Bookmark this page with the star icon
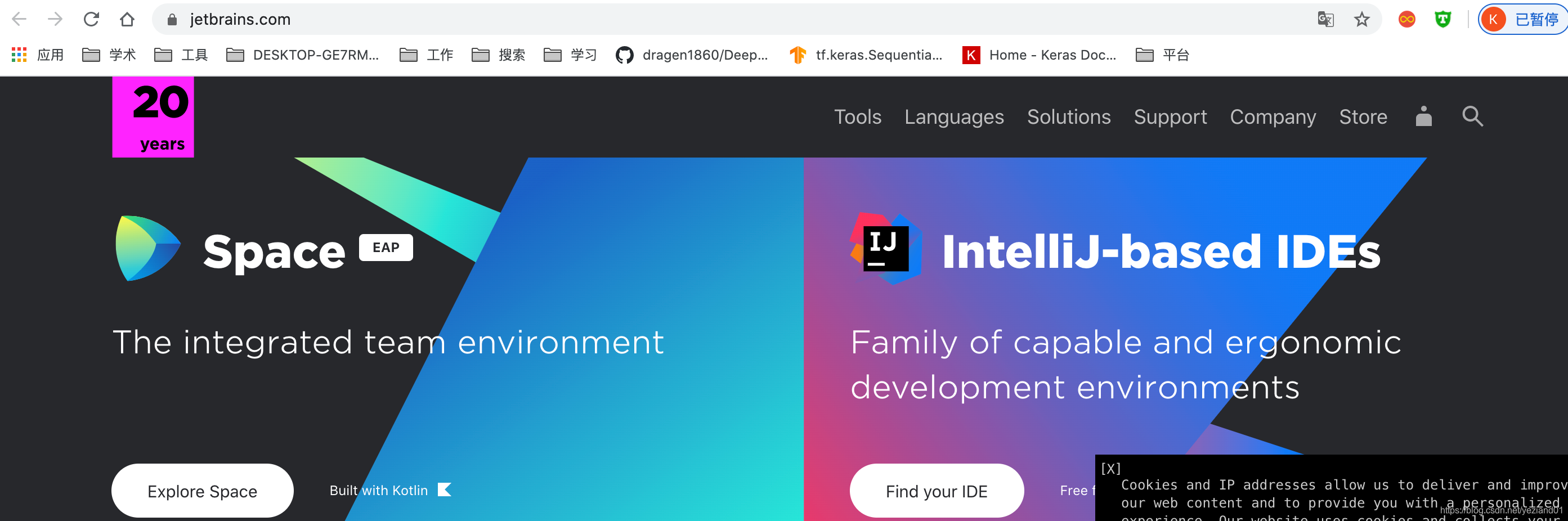The image size is (1568, 521). [1361, 20]
